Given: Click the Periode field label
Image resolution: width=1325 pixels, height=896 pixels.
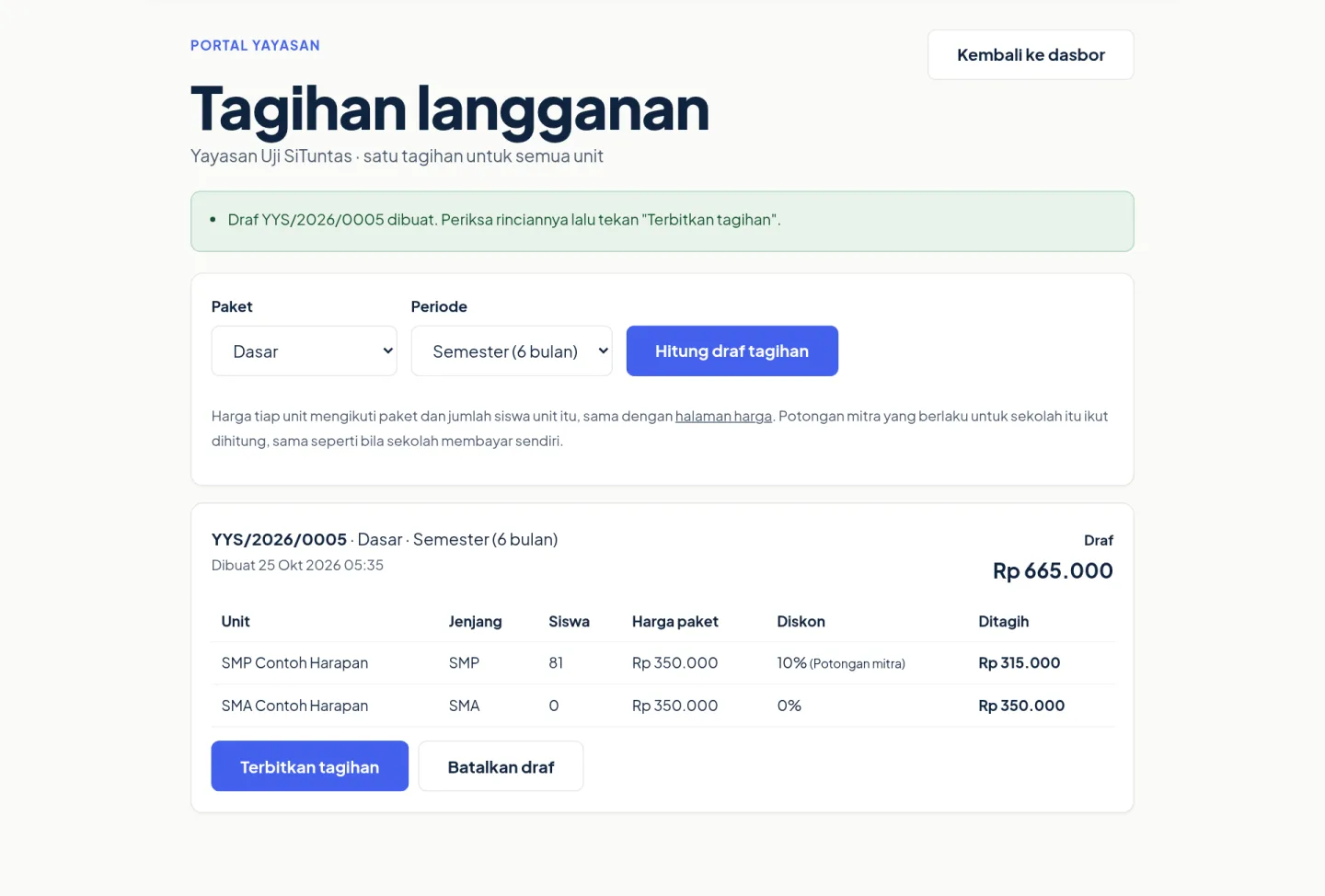Looking at the screenshot, I should (439, 306).
